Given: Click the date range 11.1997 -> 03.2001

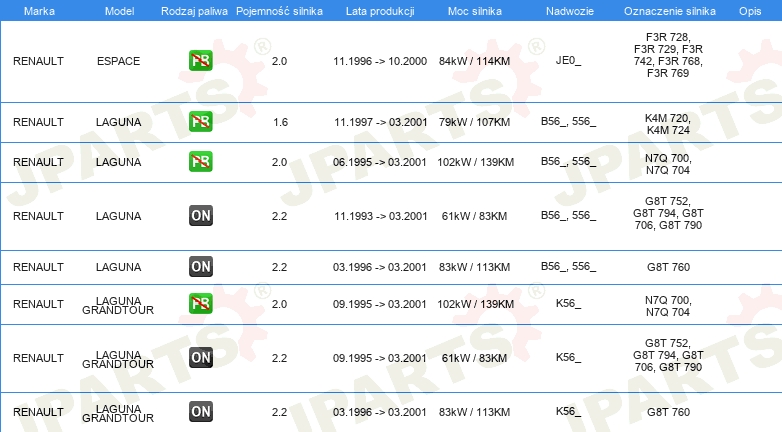Looking at the screenshot, I should (381, 122).
